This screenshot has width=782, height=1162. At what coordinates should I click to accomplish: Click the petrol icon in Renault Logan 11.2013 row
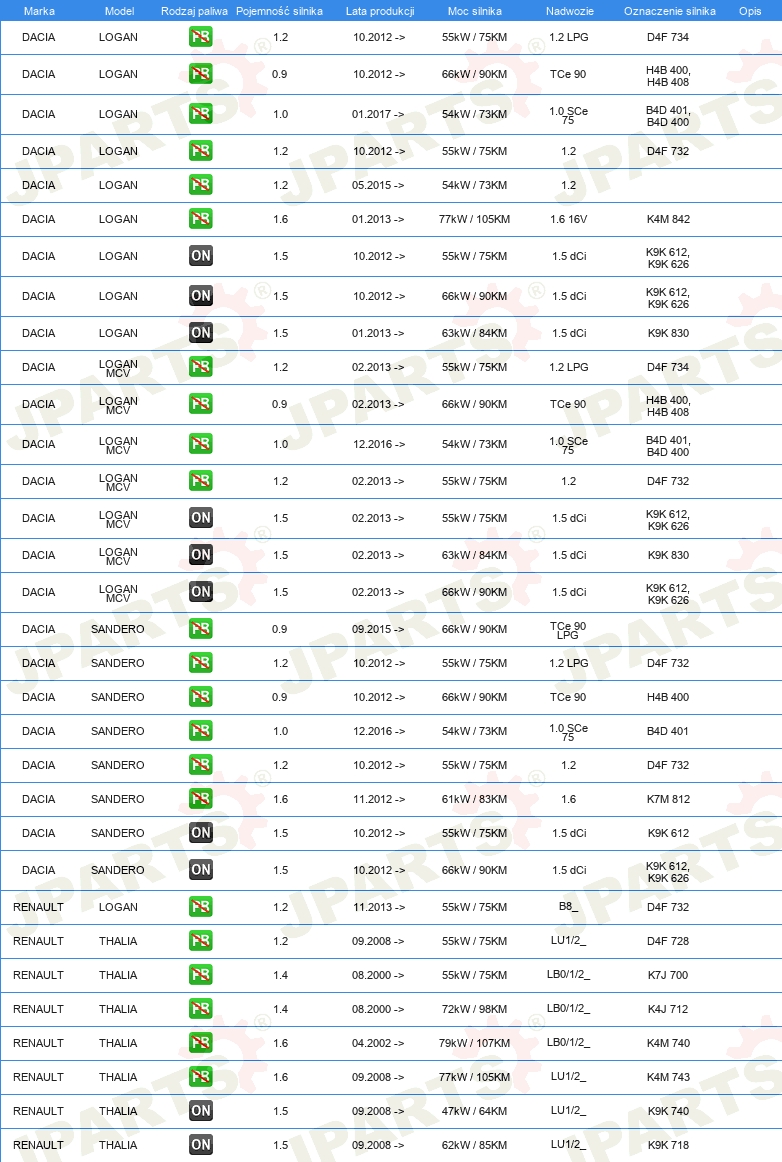pos(200,908)
